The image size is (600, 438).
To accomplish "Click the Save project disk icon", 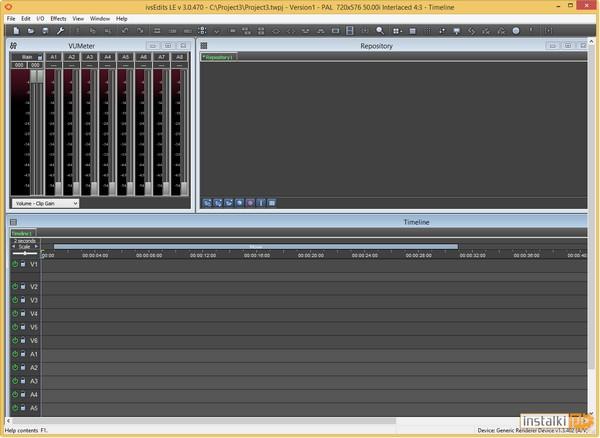I will tap(45, 31).
